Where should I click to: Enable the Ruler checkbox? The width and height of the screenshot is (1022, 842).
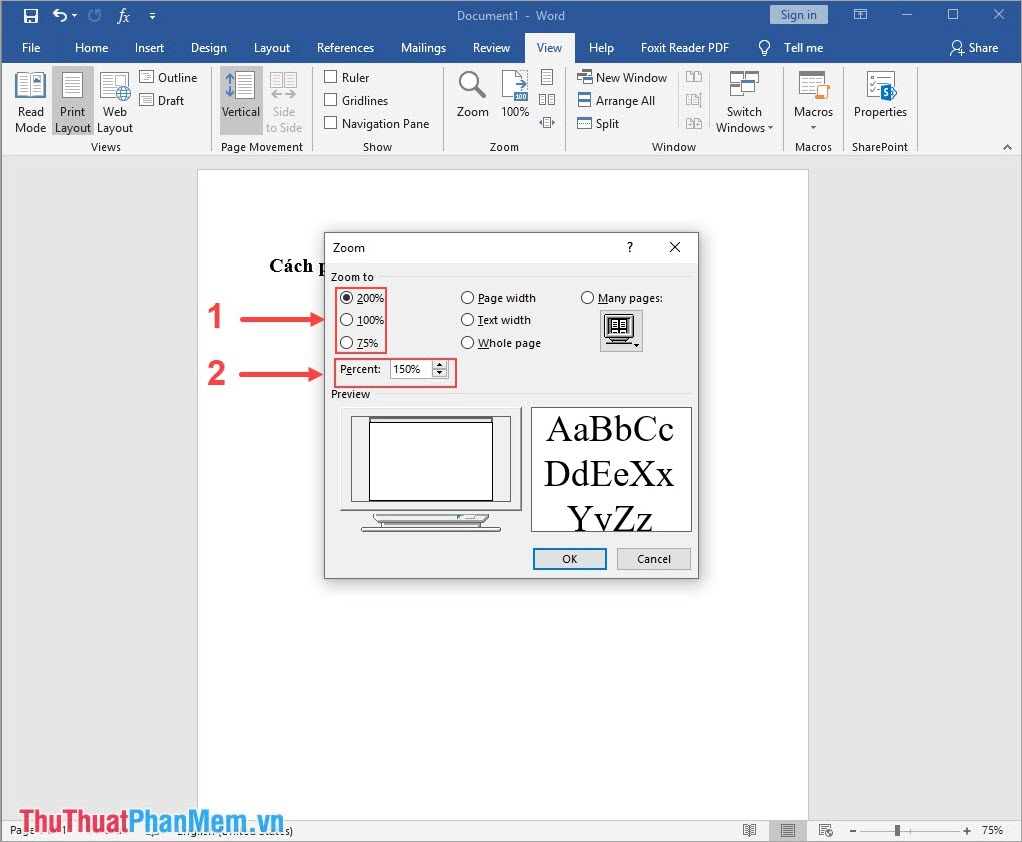click(x=330, y=77)
